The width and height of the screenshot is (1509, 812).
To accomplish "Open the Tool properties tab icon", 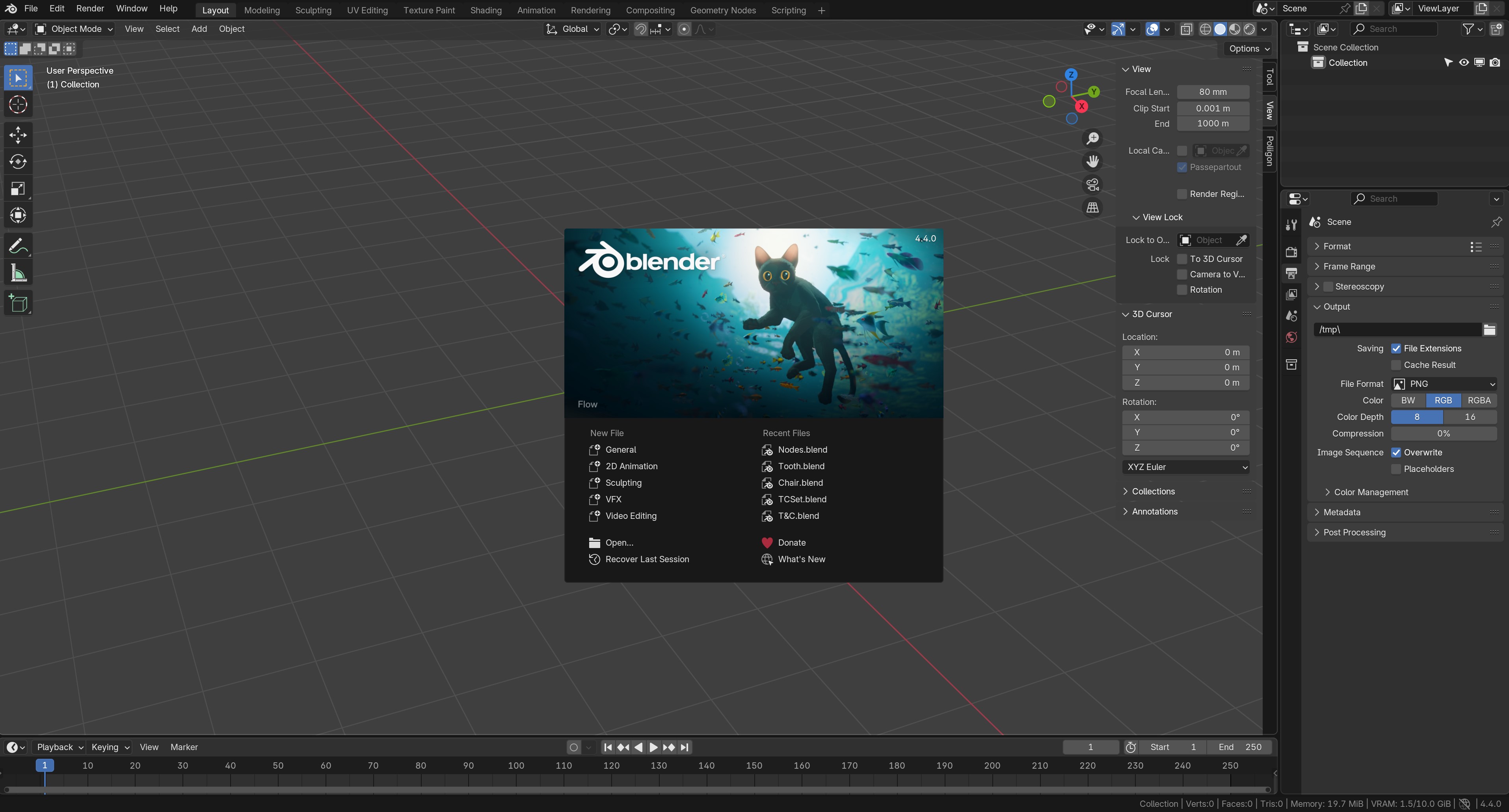I will click(x=1291, y=225).
